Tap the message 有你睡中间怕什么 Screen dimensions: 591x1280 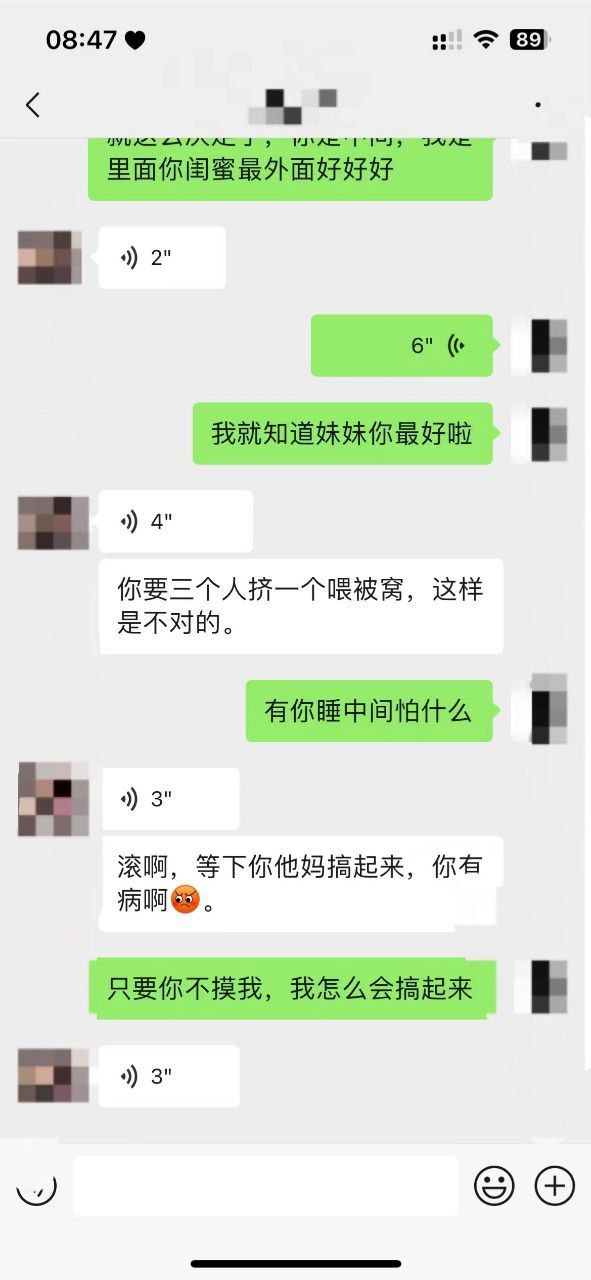(369, 711)
